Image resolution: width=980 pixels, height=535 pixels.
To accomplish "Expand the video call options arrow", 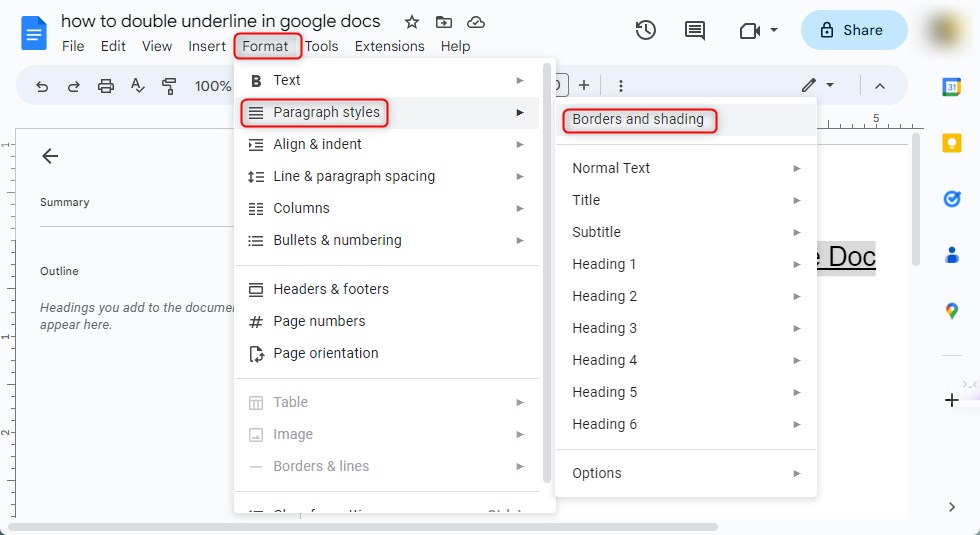I will coord(774,30).
